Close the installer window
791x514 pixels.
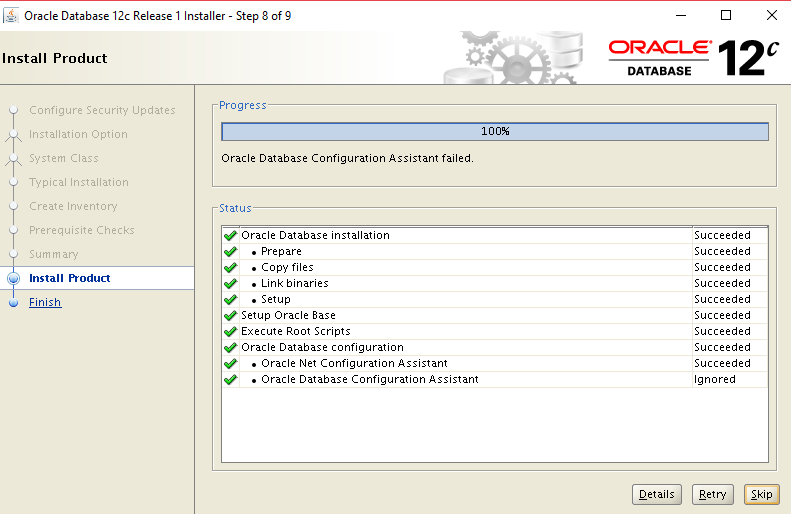tap(772, 16)
